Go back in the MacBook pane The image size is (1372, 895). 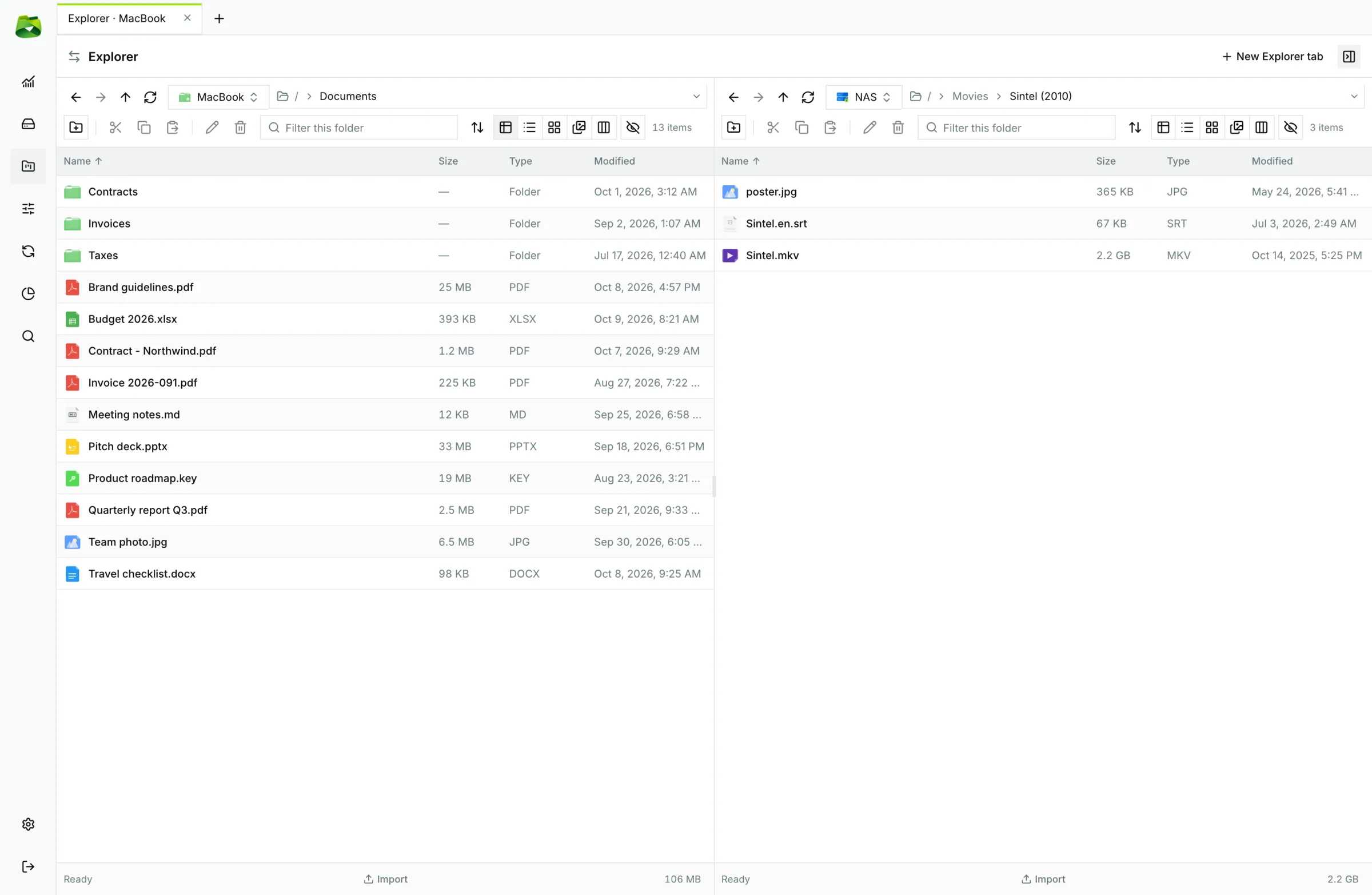[x=75, y=97]
